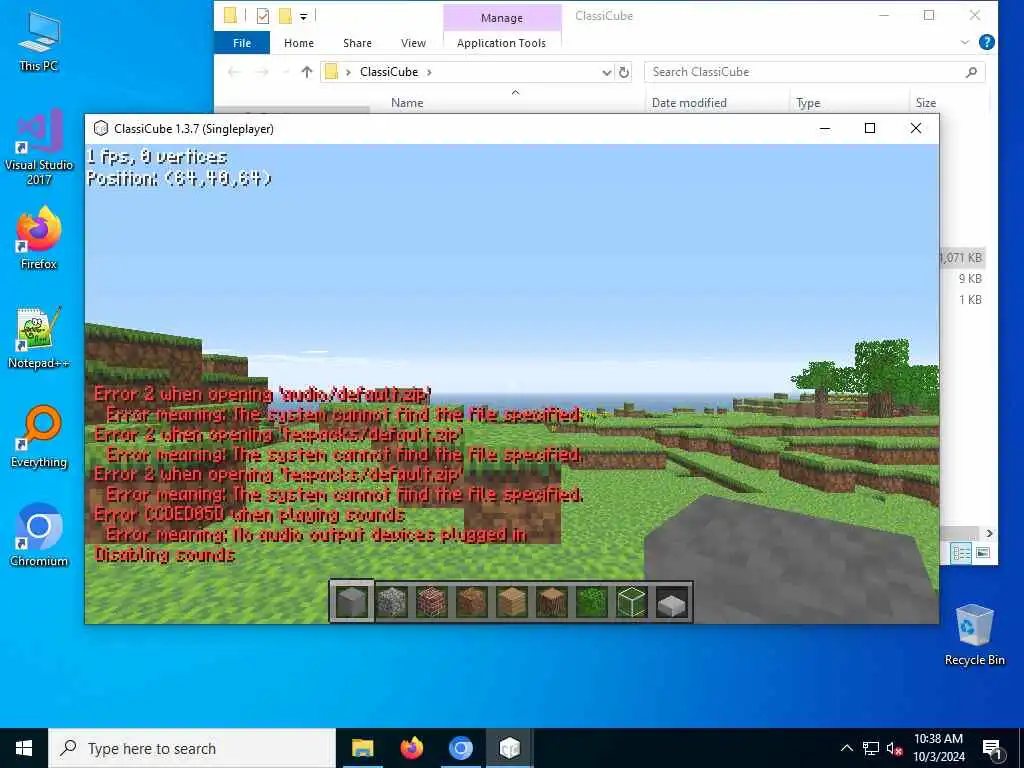The width and height of the screenshot is (1024, 768).
Task: Open the Application Tools ribbon tab
Action: tap(502, 43)
